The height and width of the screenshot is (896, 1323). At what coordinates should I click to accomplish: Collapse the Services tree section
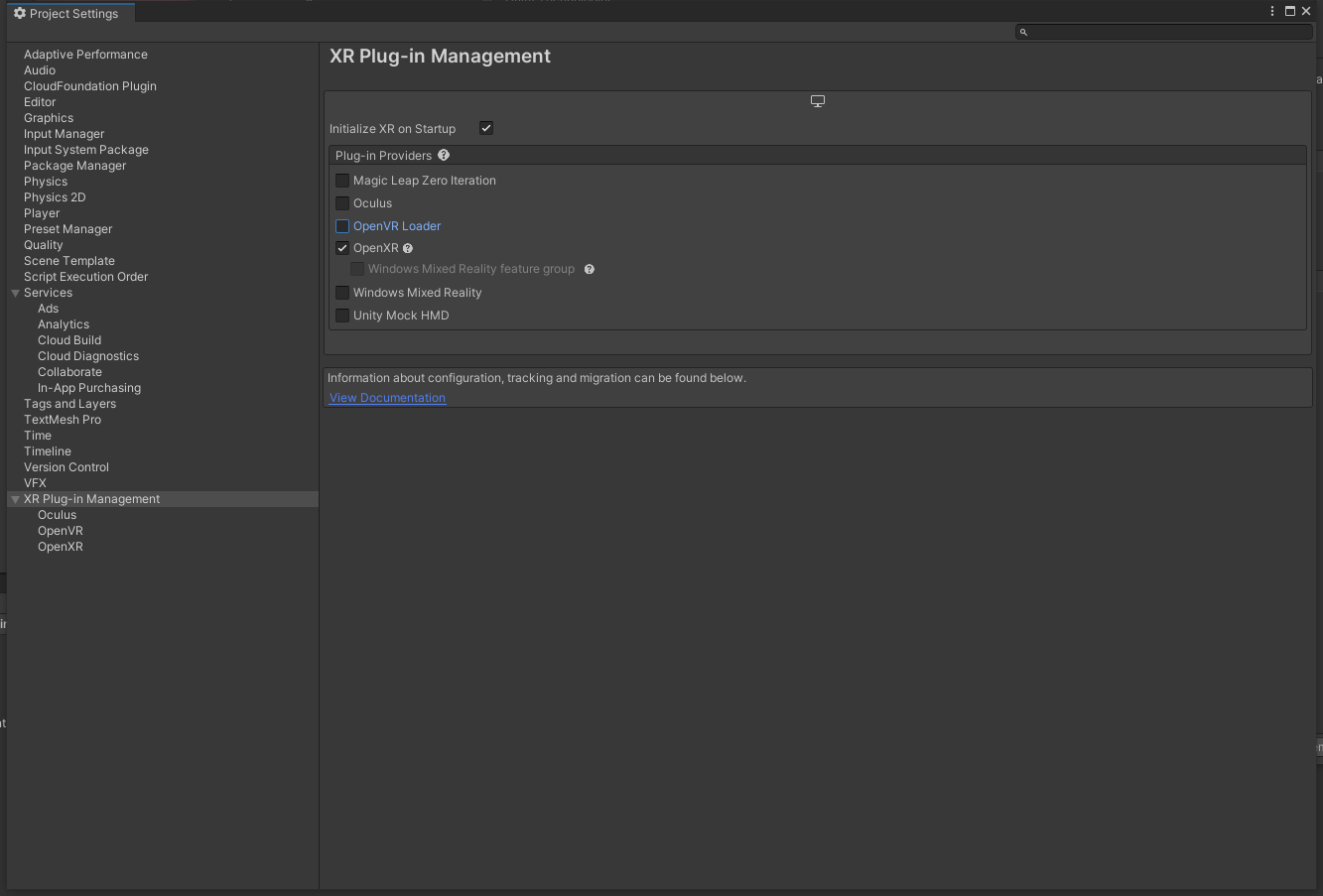point(16,293)
